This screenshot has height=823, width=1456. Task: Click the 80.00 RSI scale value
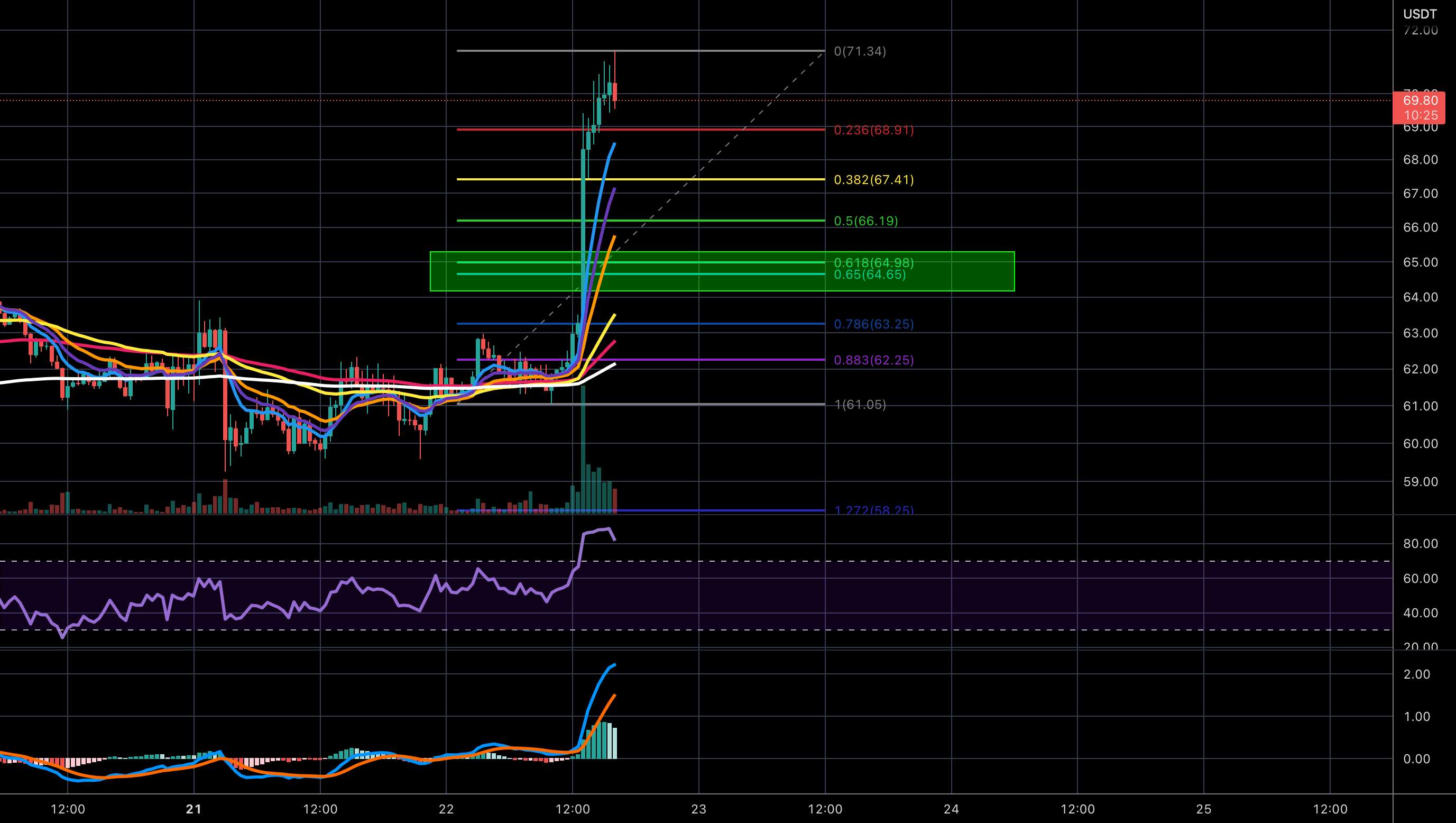point(1420,544)
